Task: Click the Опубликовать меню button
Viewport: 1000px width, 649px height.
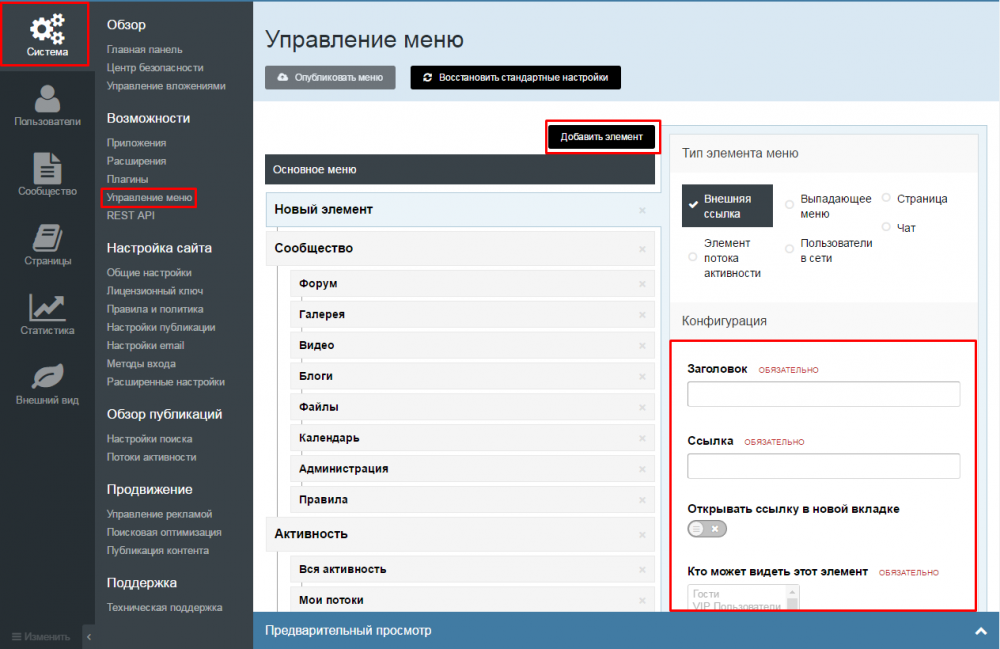Action: pyautogui.click(x=330, y=77)
